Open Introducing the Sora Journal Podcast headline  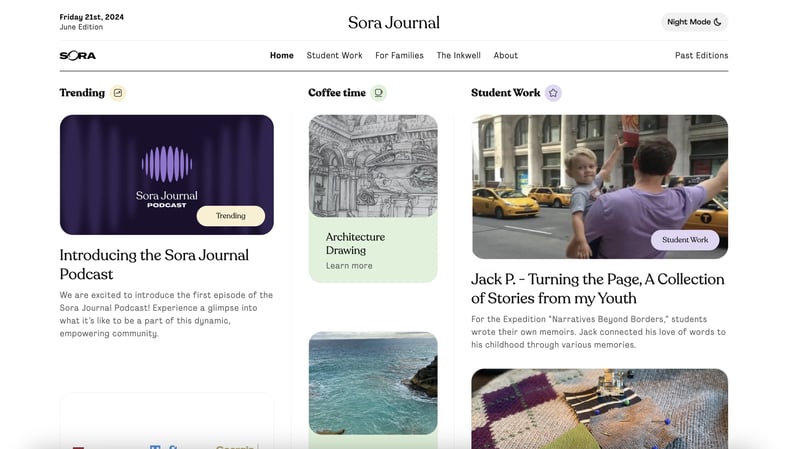(x=154, y=264)
